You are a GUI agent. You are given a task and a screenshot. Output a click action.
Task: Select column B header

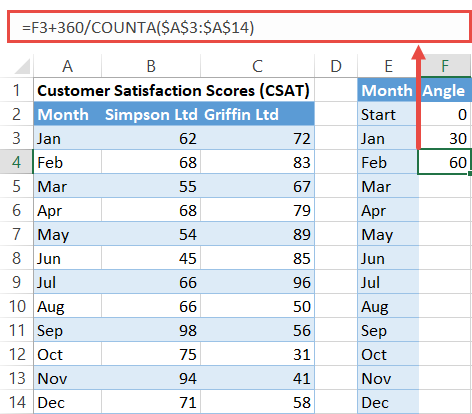click(151, 66)
